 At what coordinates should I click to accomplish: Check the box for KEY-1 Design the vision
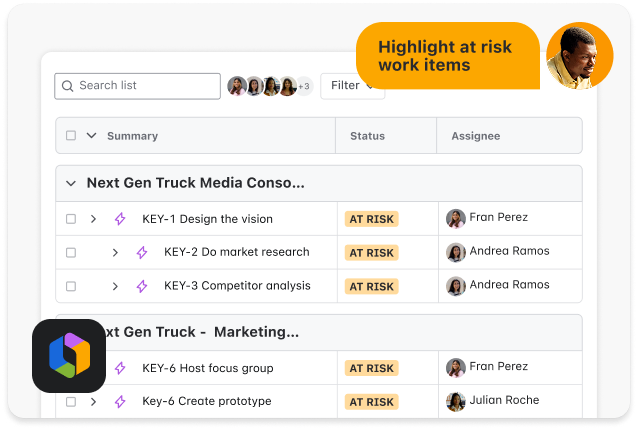[x=71, y=219]
